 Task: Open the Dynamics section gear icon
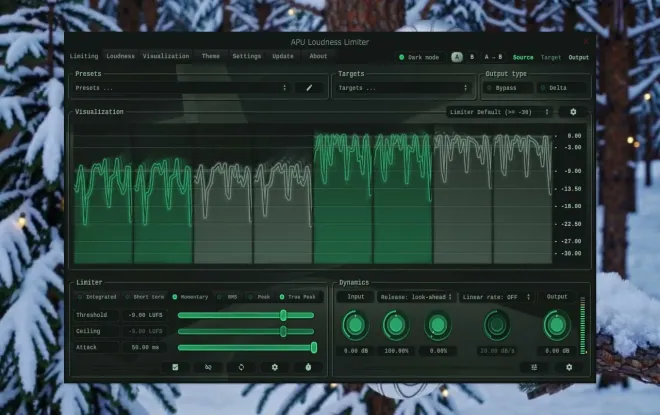pyautogui.click(x=569, y=367)
